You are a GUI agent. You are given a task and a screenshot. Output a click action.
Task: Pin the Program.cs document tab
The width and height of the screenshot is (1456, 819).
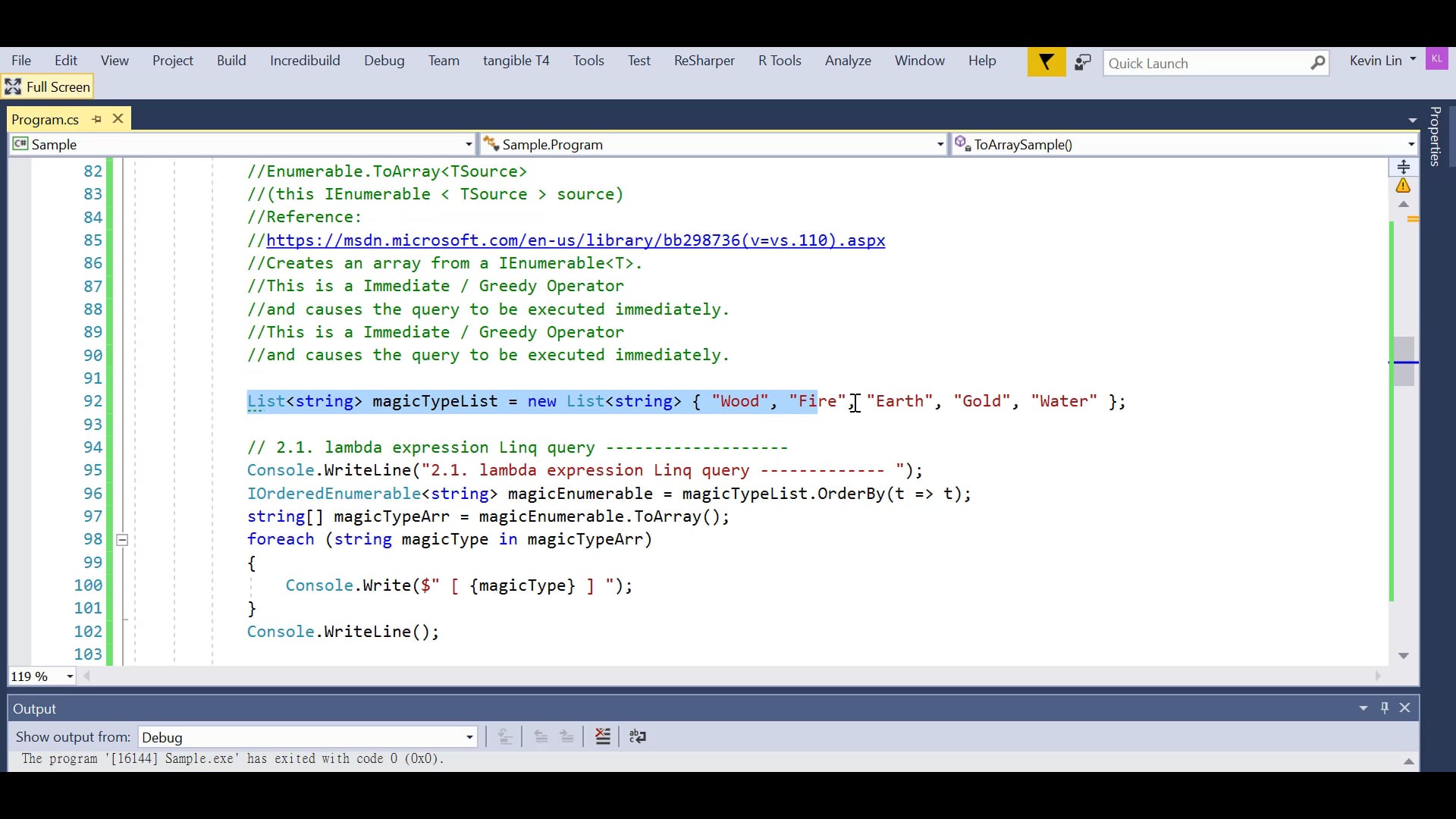tap(96, 119)
